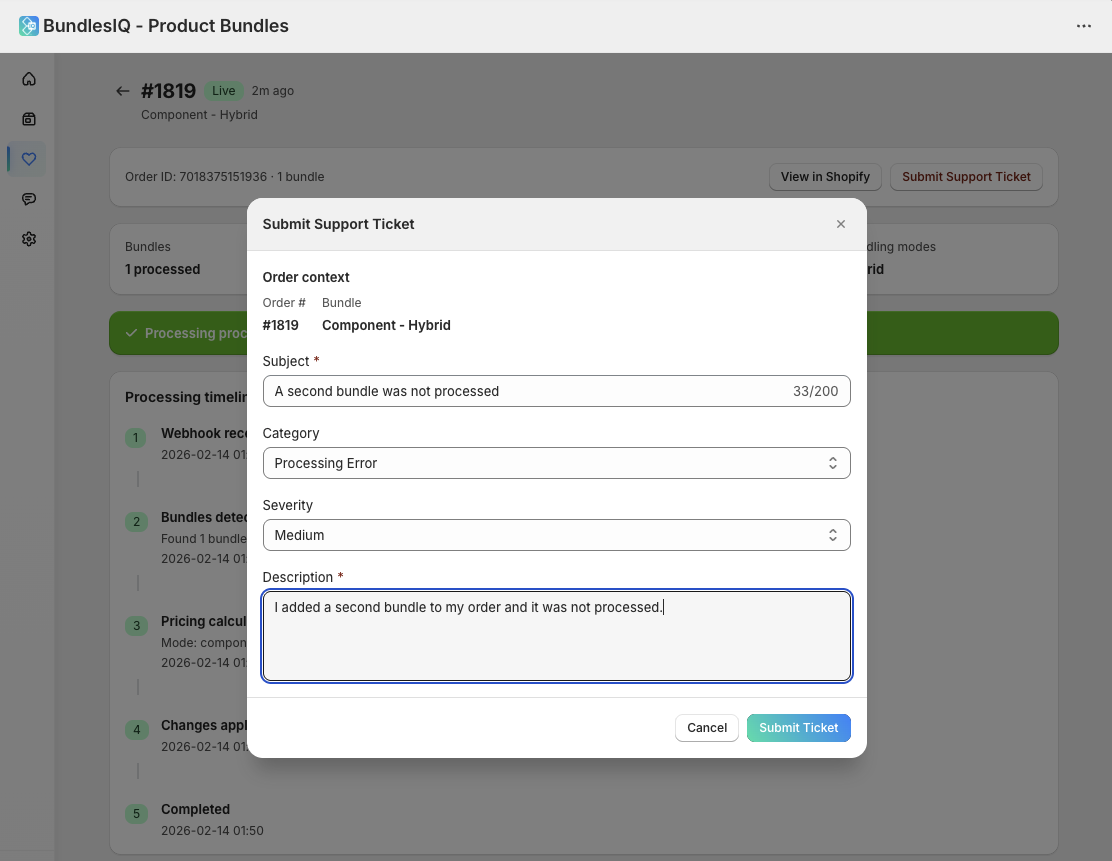Click the three-dot overflow menu top right
1112x861 pixels.
pos(1084,26)
